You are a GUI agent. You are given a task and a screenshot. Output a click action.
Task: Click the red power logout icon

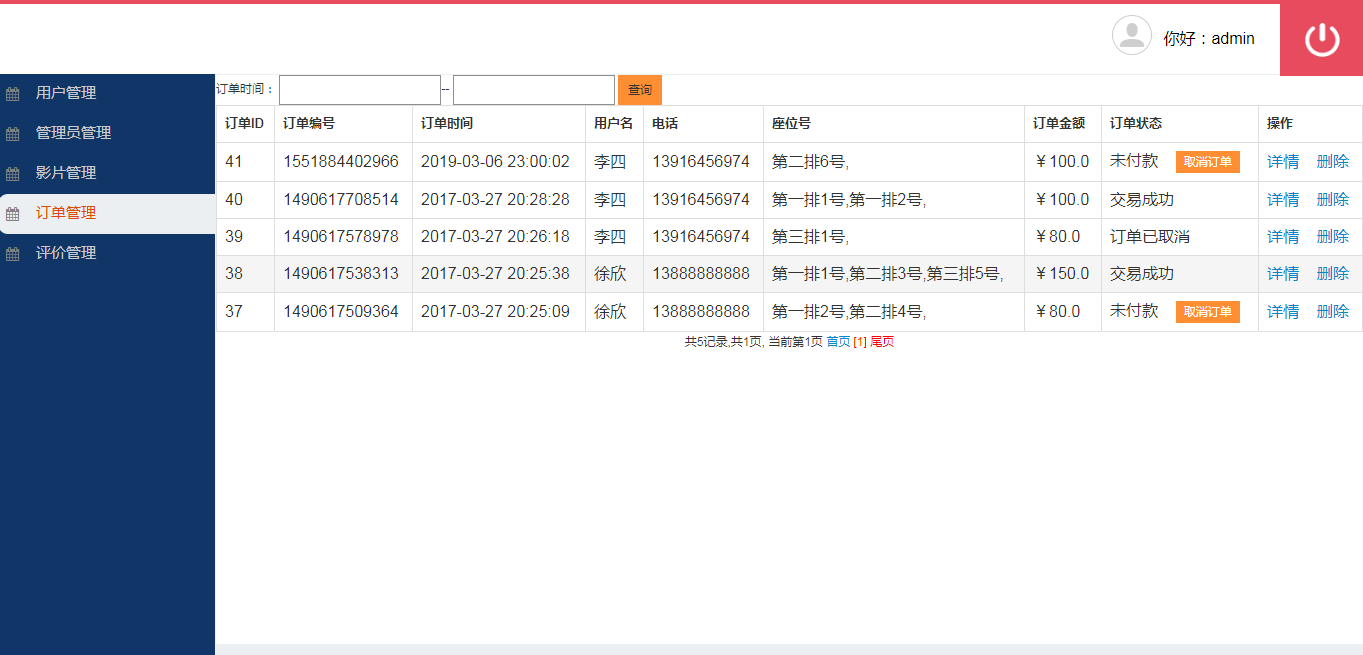(1320, 39)
